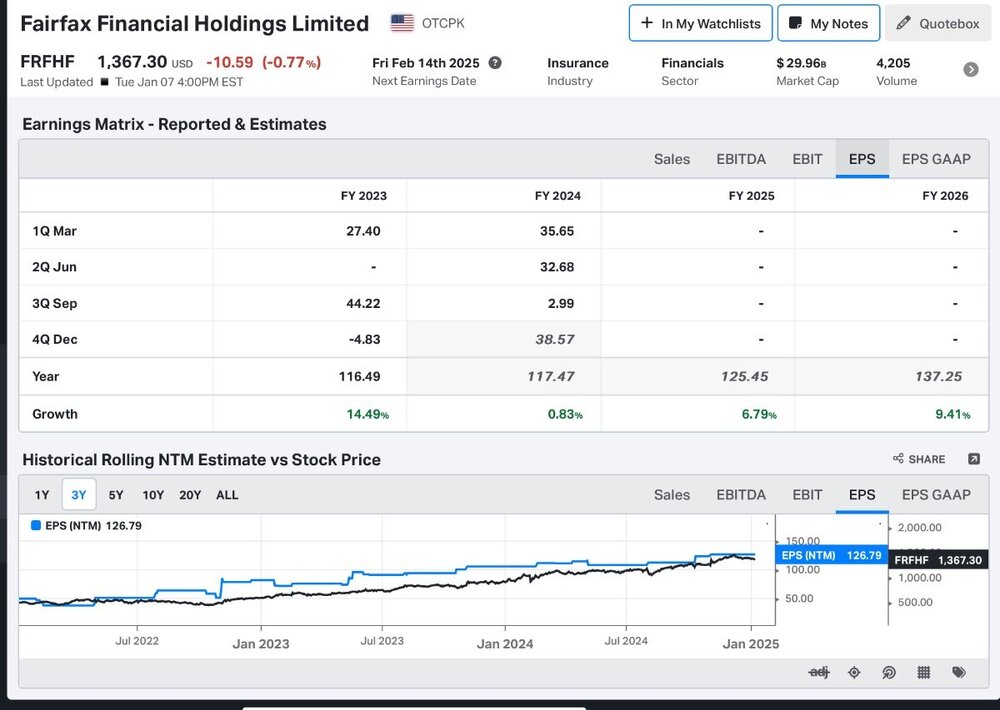
Task: Switch Earnings Matrix to Sales tab
Action: (x=672, y=159)
